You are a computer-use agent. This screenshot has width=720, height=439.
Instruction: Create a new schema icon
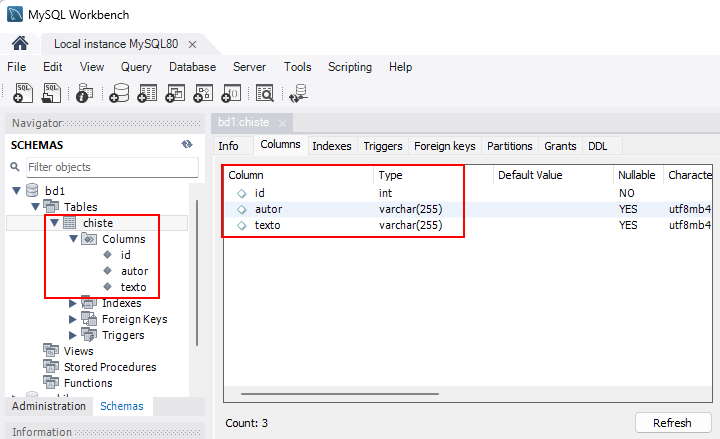tap(119, 93)
